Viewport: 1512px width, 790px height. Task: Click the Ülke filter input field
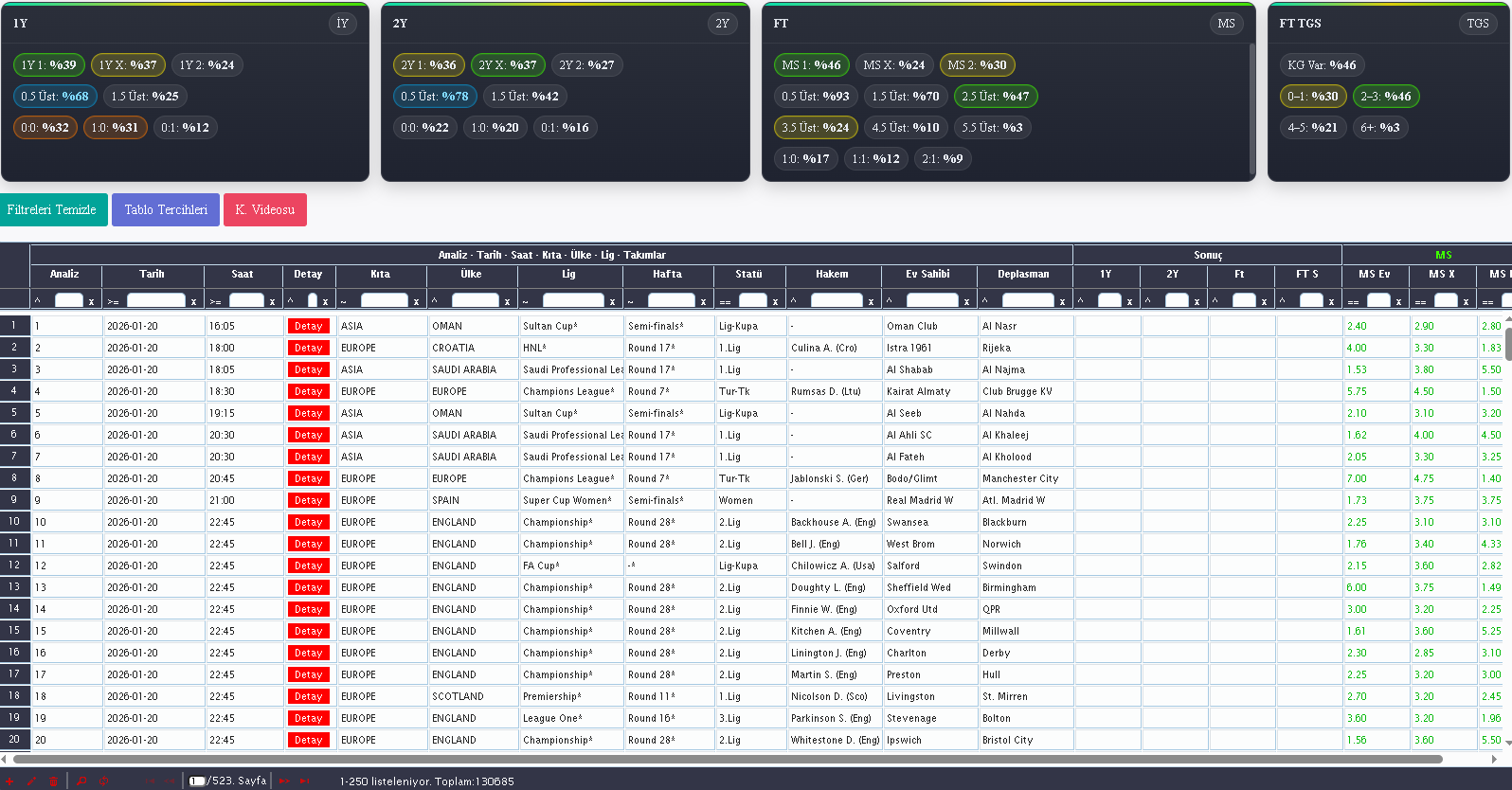coord(475,300)
